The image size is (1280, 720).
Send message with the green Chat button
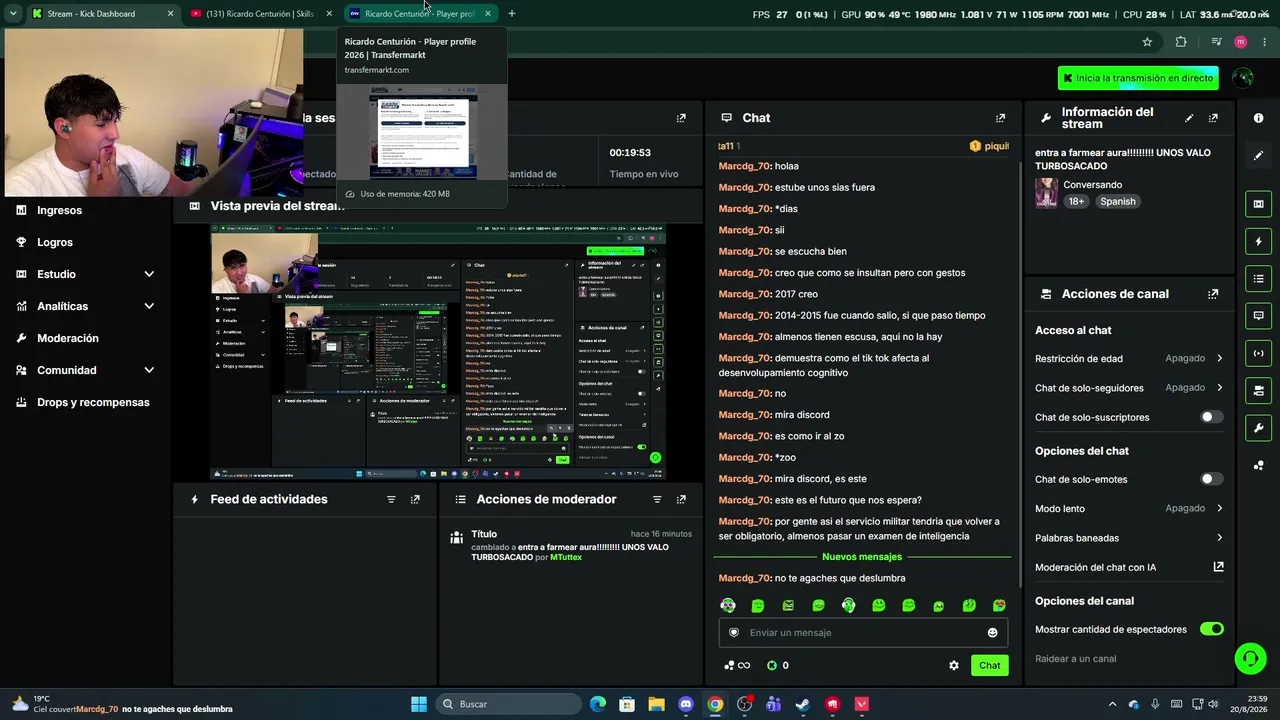(x=989, y=665)
